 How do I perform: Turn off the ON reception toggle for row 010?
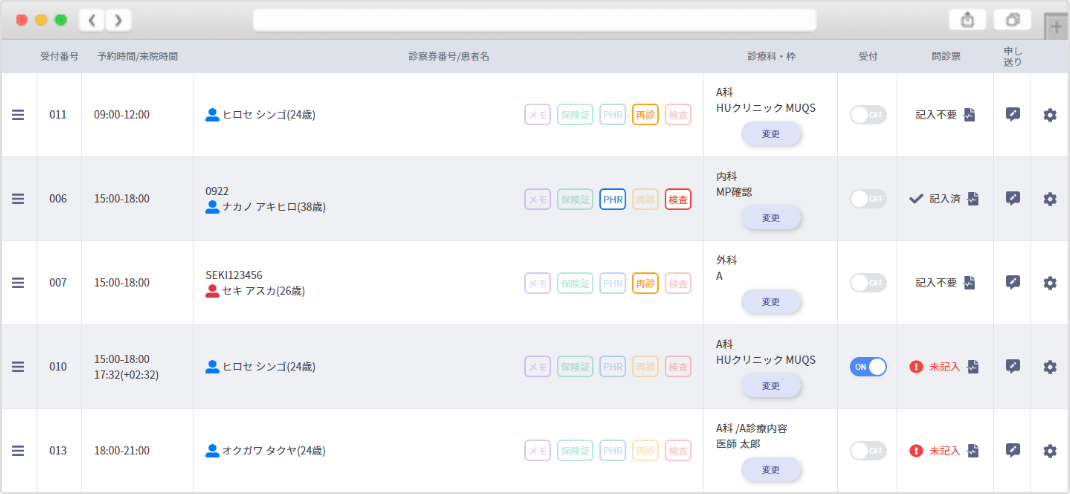click(868, 367)
